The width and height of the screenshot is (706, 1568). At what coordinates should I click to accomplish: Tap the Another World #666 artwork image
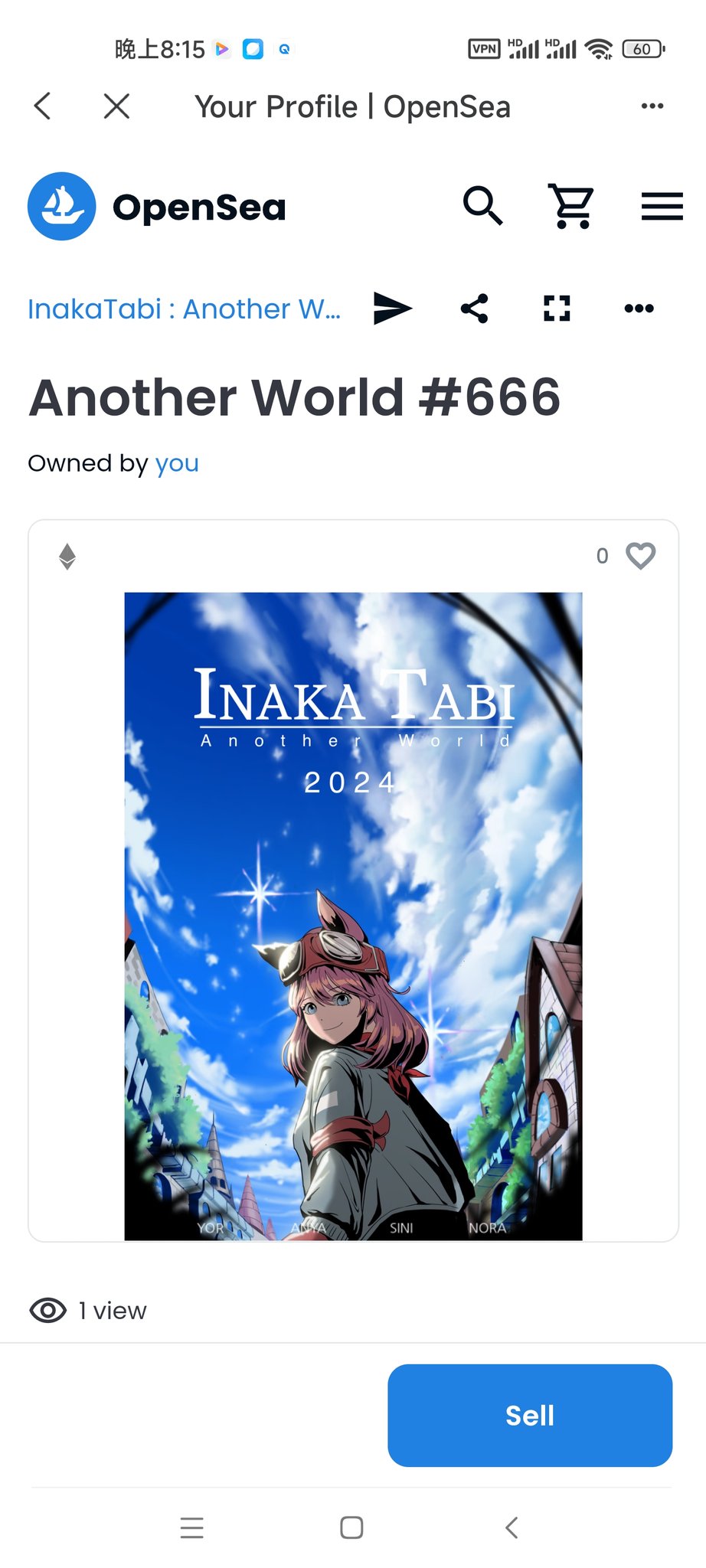(x=353, y=916)
